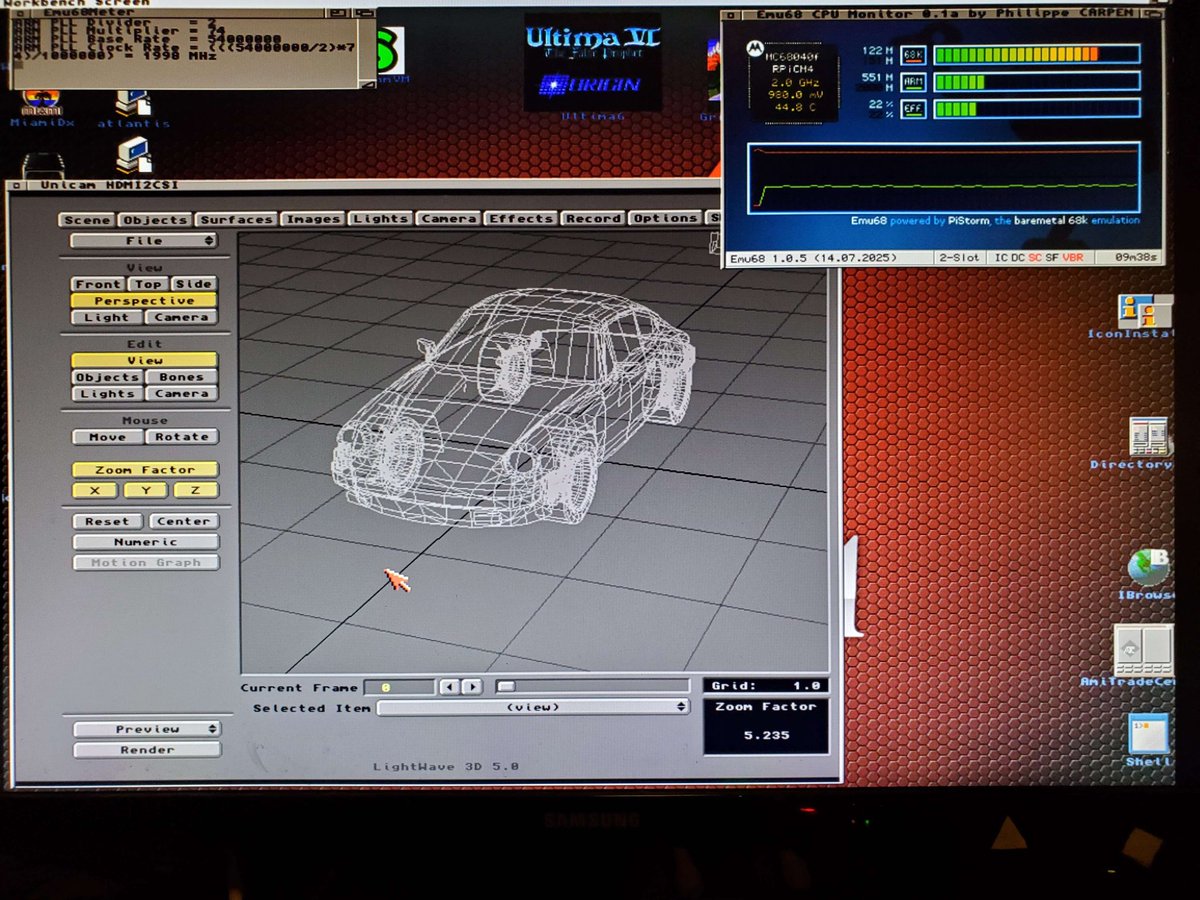Click the Zoom Factor value 5.235
Image resolution: width=1200 pixels, height=900 pixels.
(766, 735)
